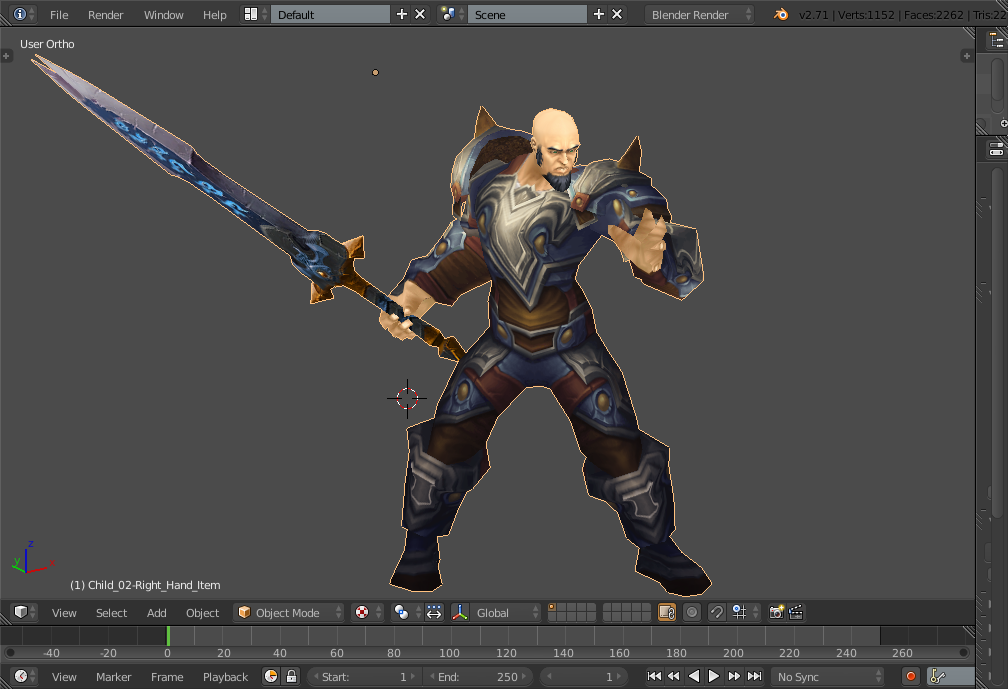The height and width of the screenshot is (689, 1008).
Task: Toggle the 3D manipulator axes icon
Action: coord(460,613)
